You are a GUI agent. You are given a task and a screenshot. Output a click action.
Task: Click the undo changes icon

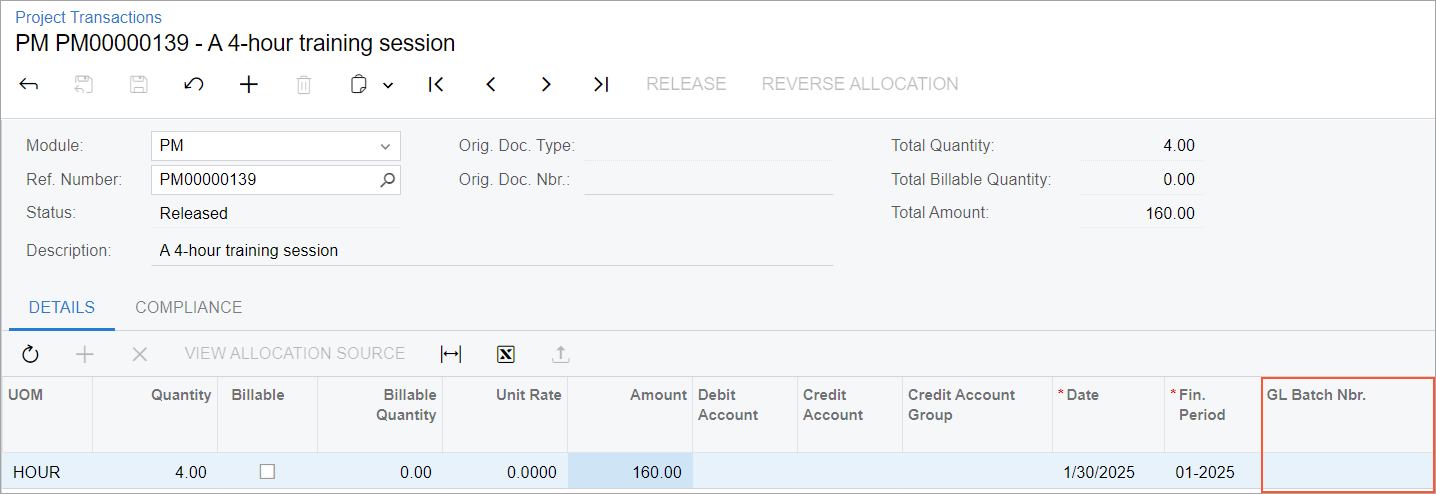(194, 85)
